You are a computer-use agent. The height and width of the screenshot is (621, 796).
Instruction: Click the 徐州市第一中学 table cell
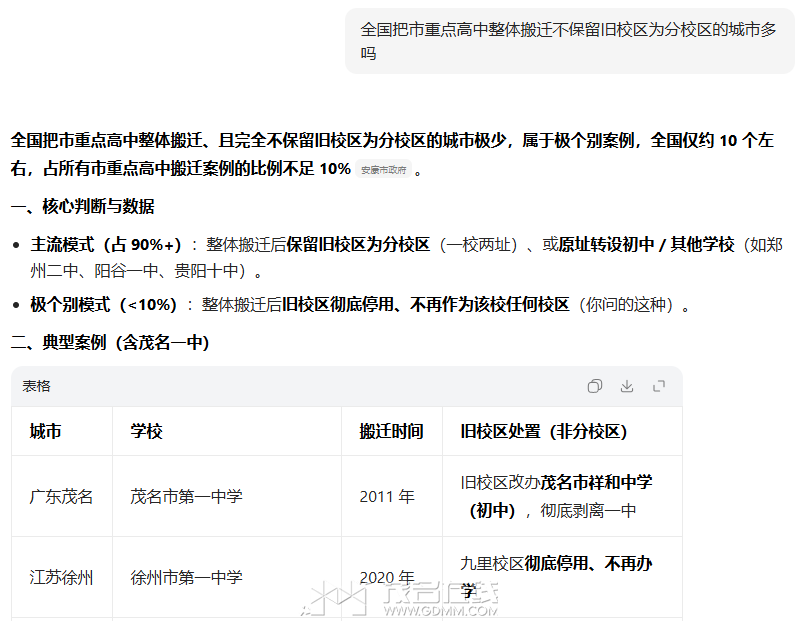186,577
